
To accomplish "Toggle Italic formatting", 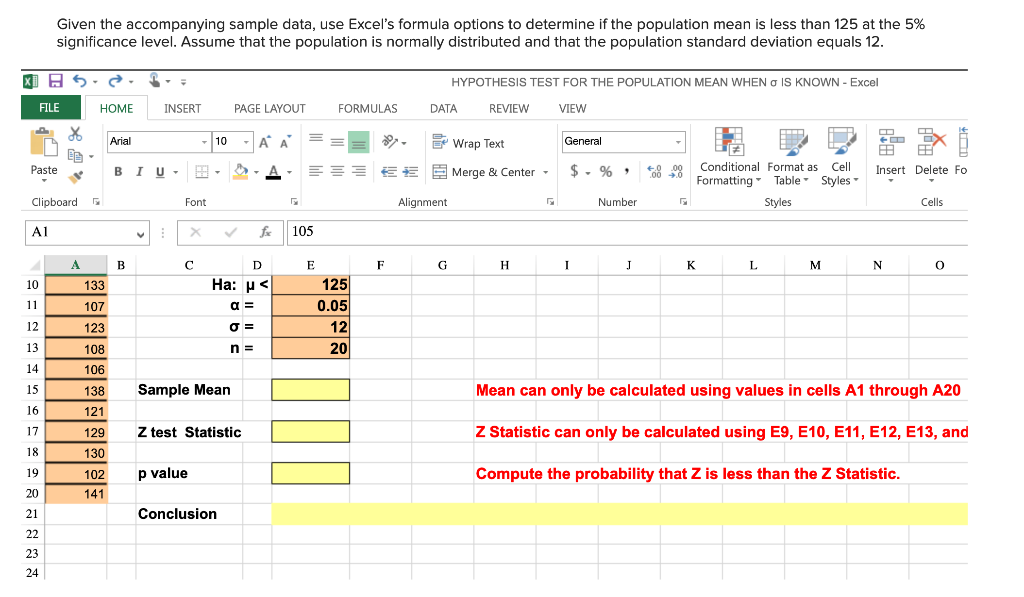I will 139,172.
